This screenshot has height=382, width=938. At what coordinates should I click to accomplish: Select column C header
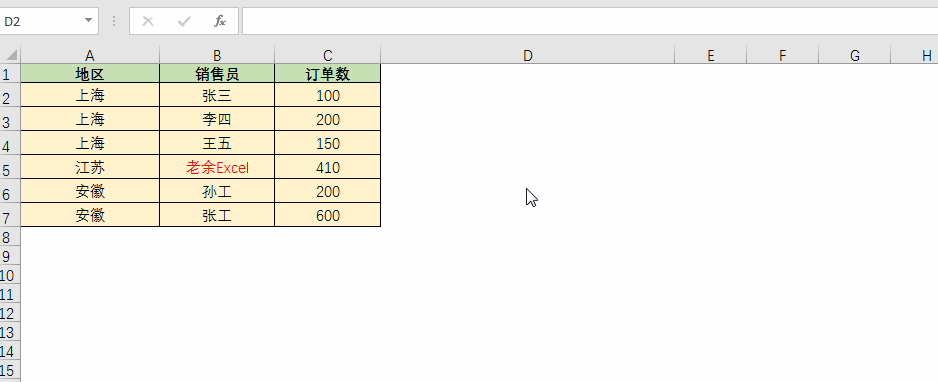click(328, 56)
